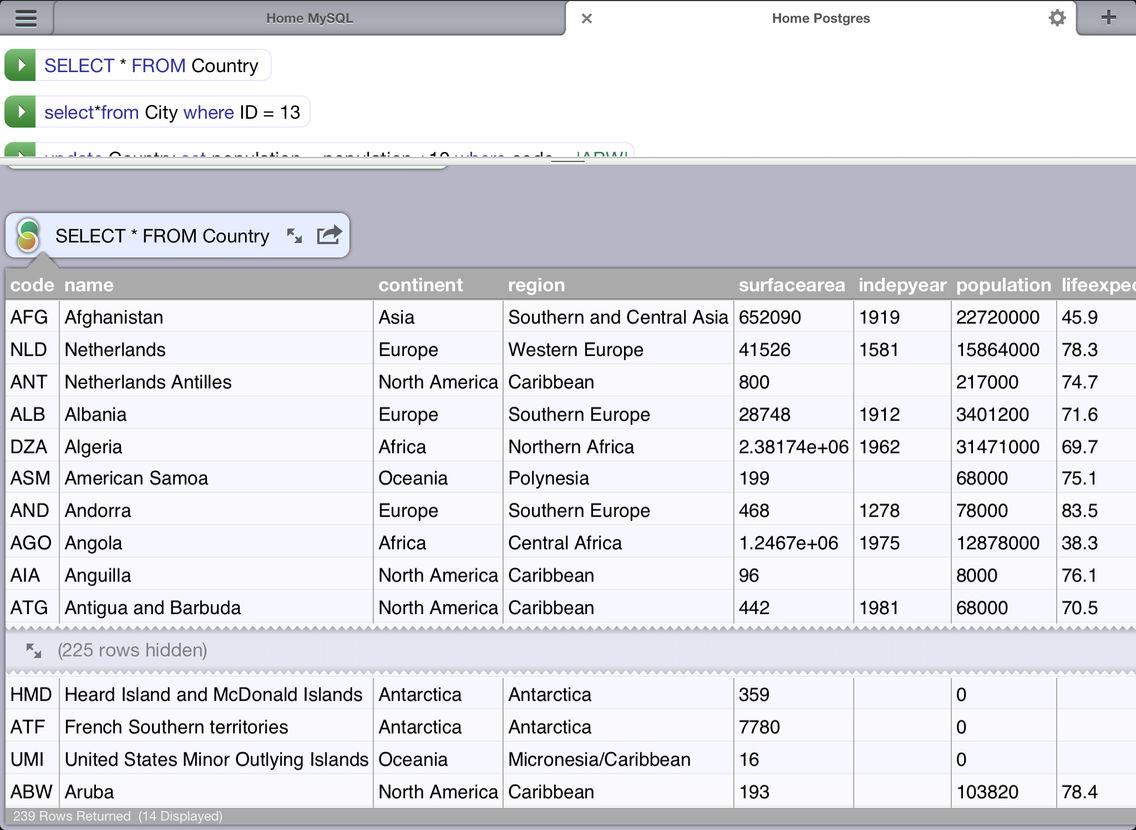Open connection settings gear
The image size is (1136, 830).
(x=1057, y=17)
